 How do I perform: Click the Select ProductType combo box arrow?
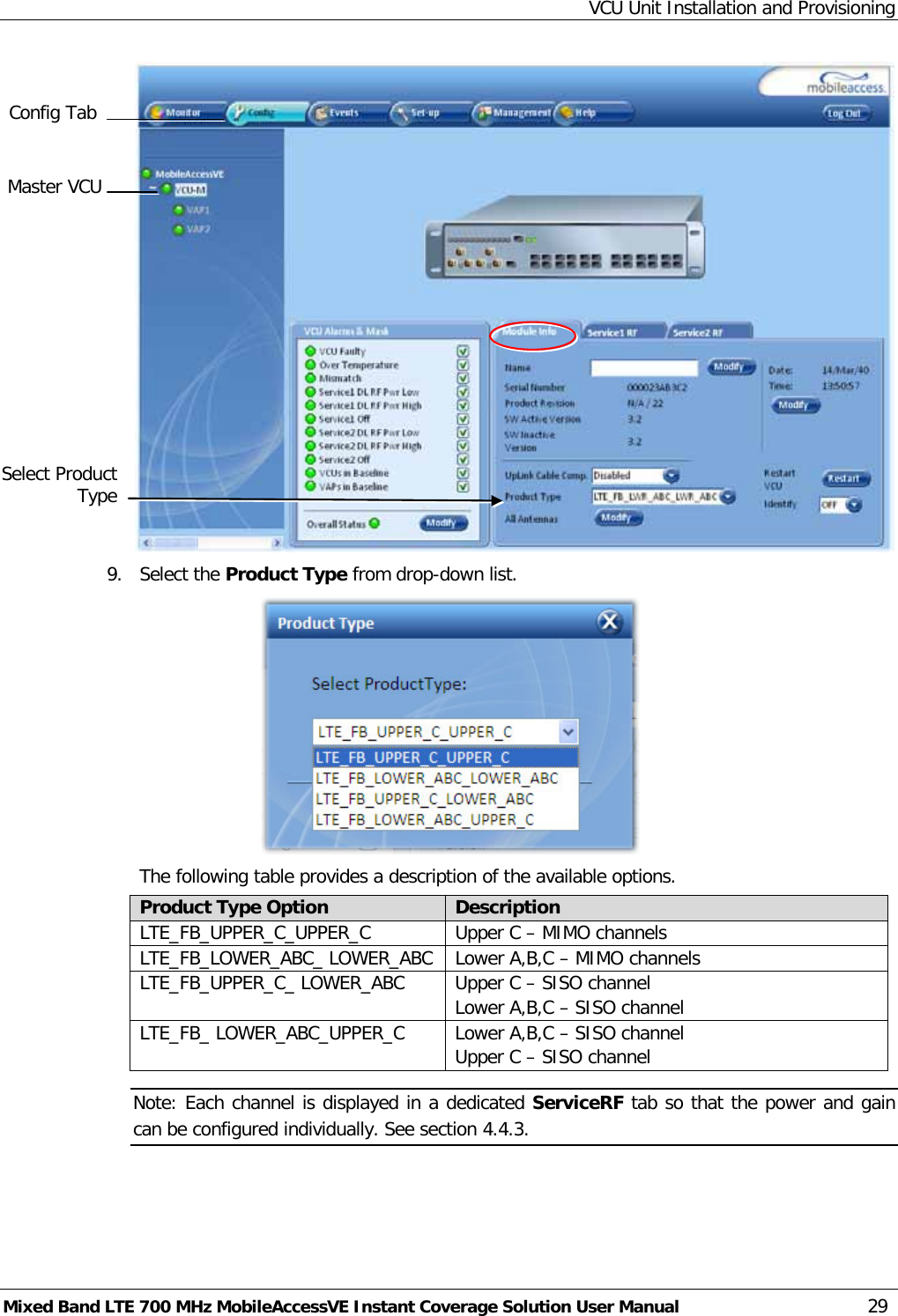568,731
